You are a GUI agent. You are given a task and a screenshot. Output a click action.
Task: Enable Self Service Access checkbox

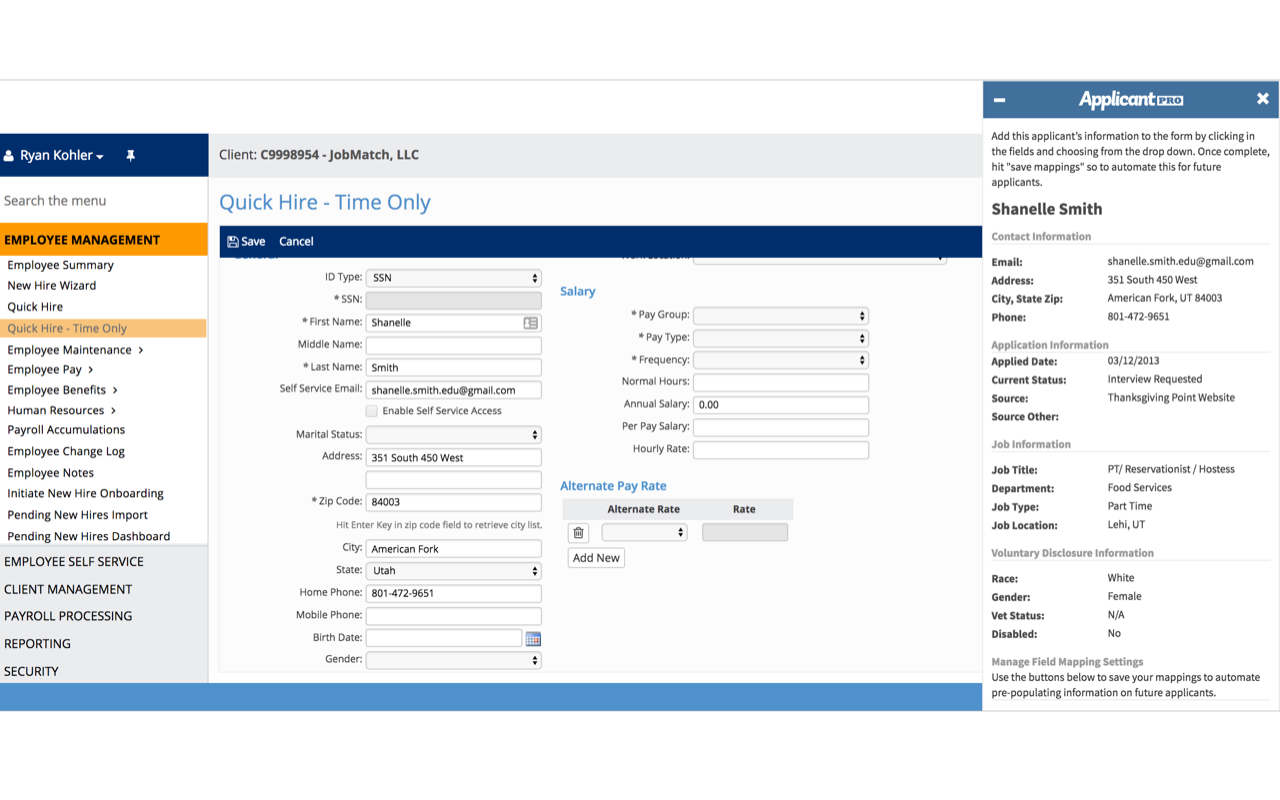click(372, 411)
